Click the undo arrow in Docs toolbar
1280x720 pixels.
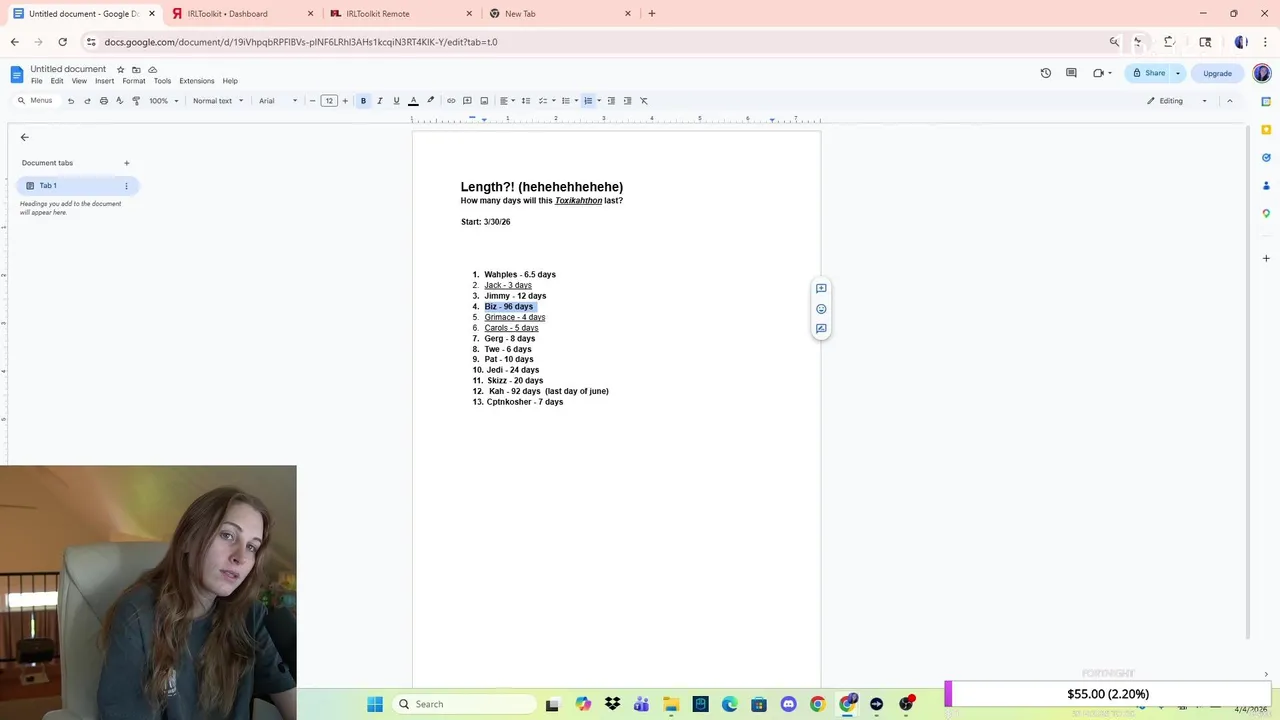70,101
